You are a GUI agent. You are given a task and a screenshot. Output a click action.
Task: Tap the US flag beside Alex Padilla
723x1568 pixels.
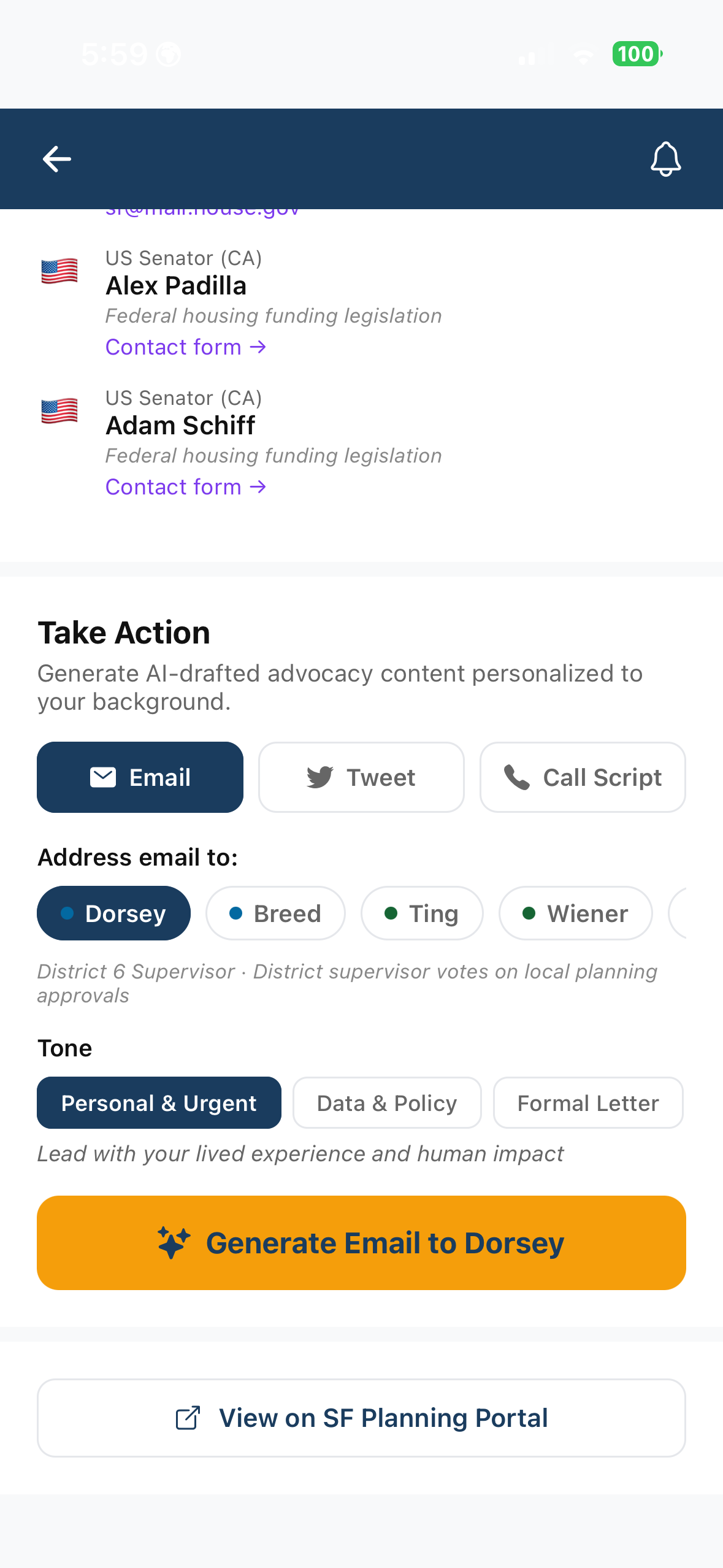(59, 271)
